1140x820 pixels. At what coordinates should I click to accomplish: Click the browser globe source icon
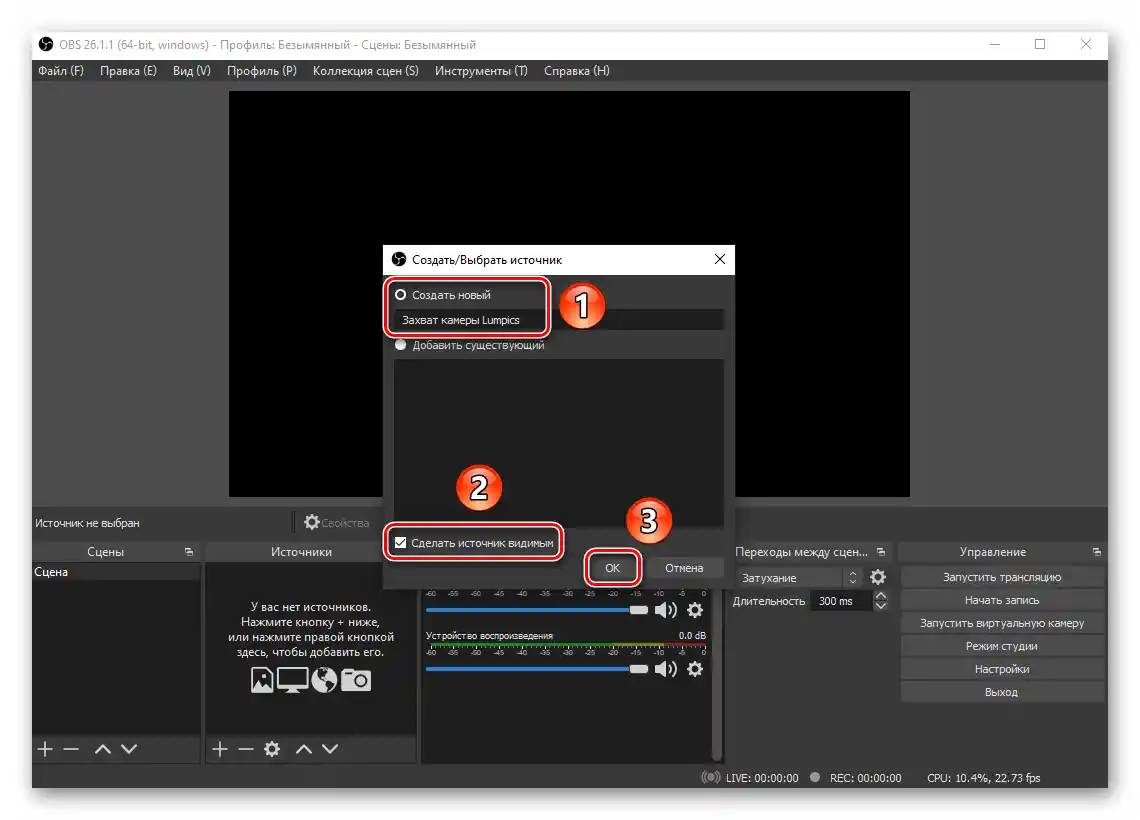(324, 680)
